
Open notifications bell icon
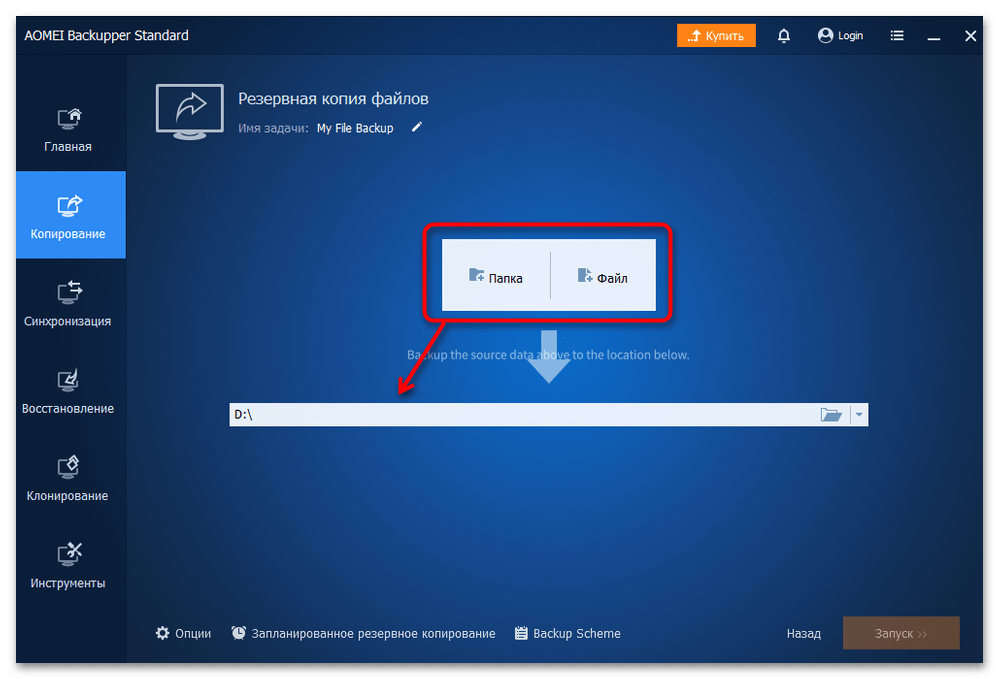tap(784, 36)
